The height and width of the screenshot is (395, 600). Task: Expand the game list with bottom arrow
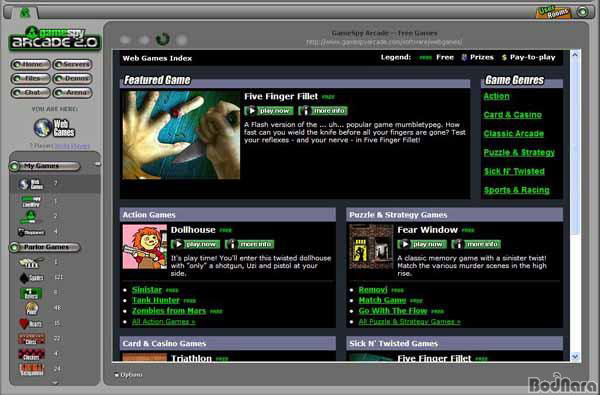55,382
